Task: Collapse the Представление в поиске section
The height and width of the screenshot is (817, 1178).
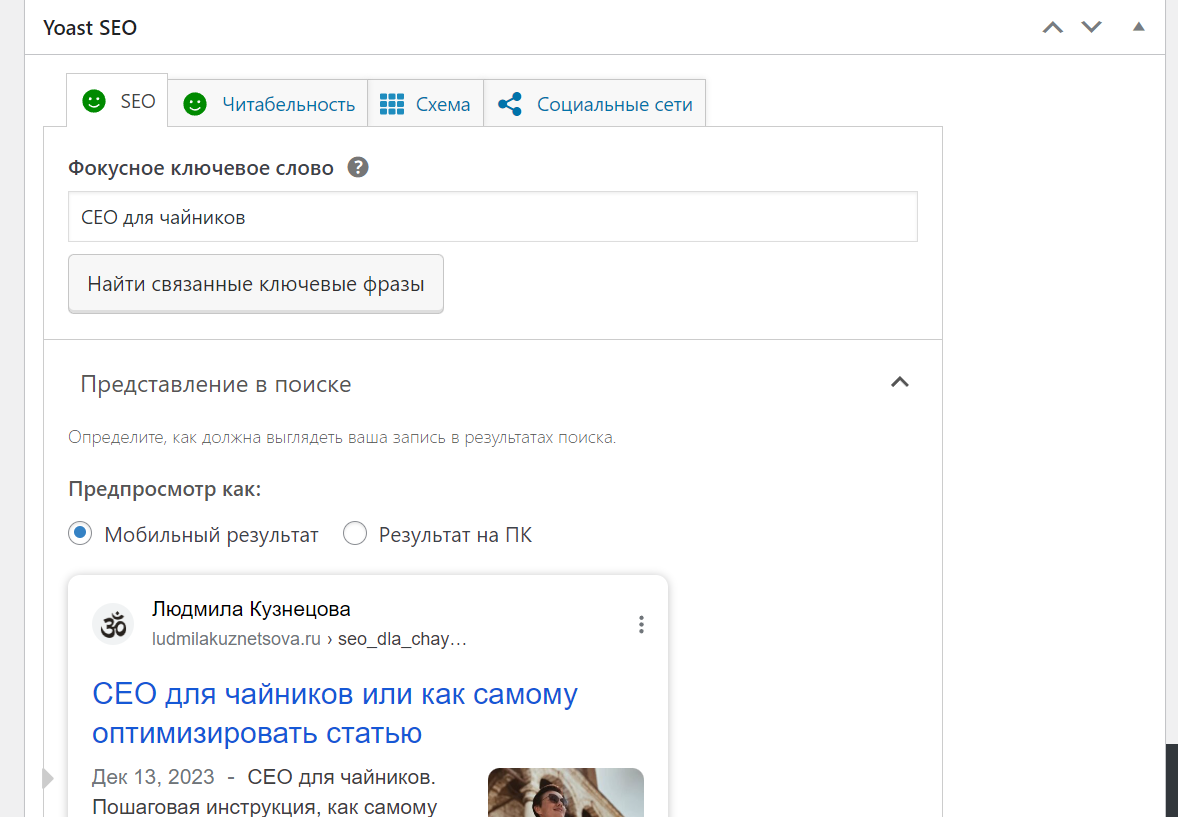Action: tap(899, 383)
